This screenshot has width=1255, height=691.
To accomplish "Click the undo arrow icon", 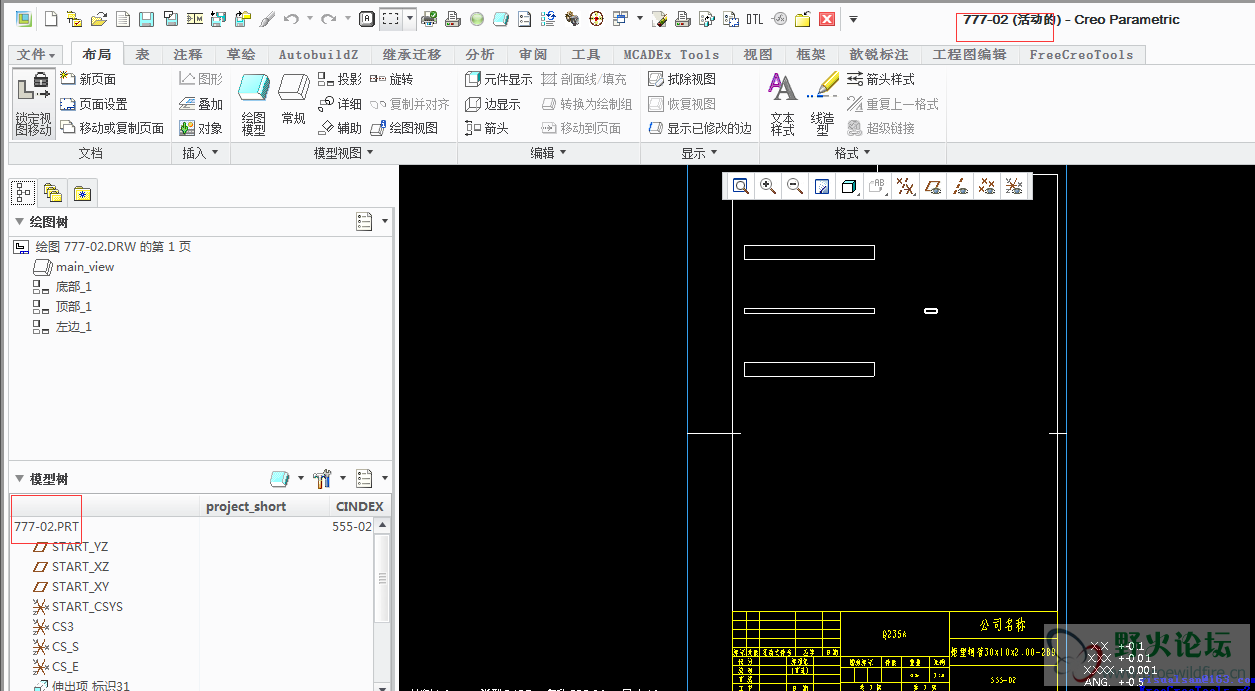I will point(290,19).
